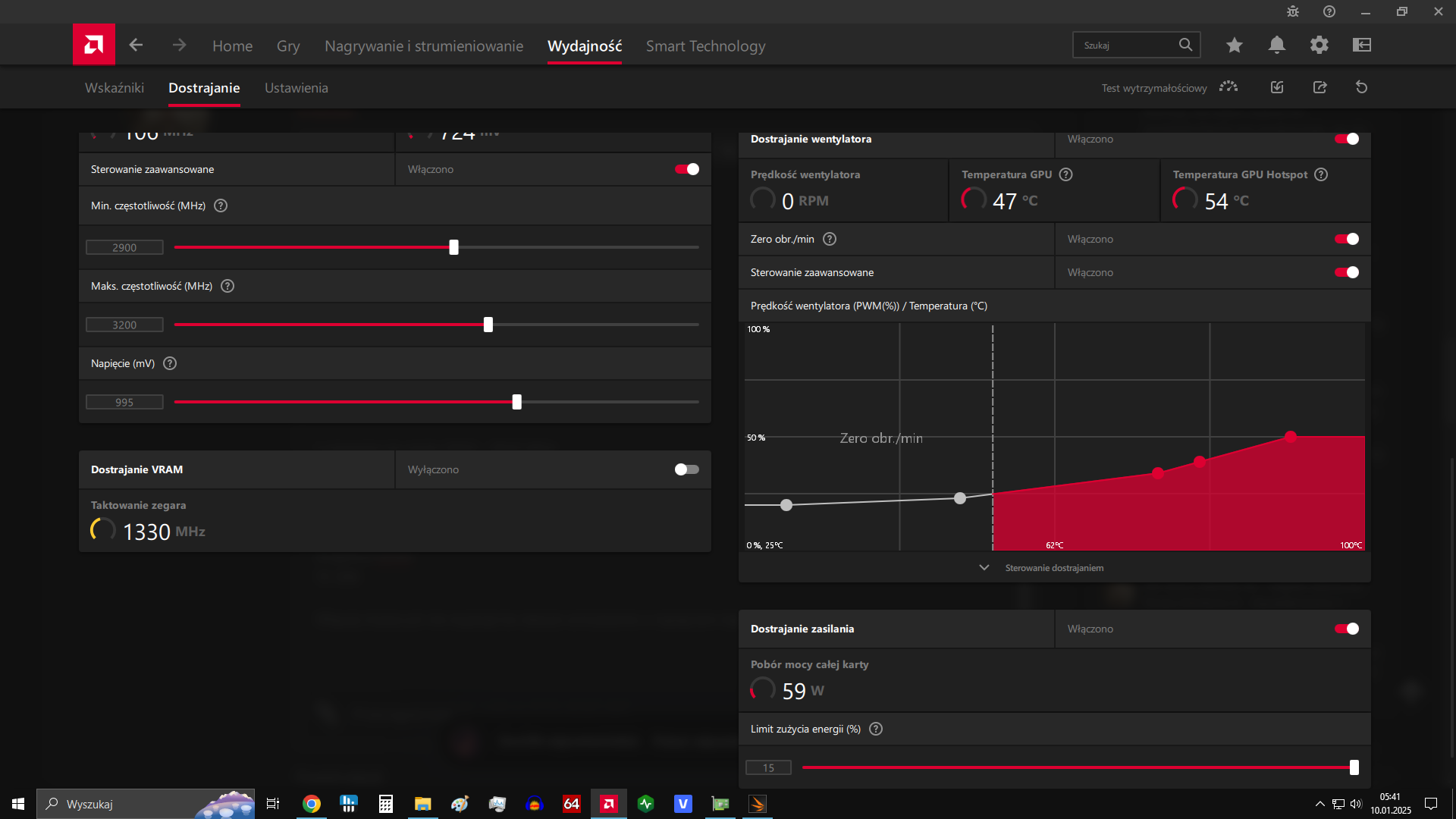Toggle the Zero obr./min switch
The height and width of the screenshot is (819, 1456).
tap(1346, 239)
